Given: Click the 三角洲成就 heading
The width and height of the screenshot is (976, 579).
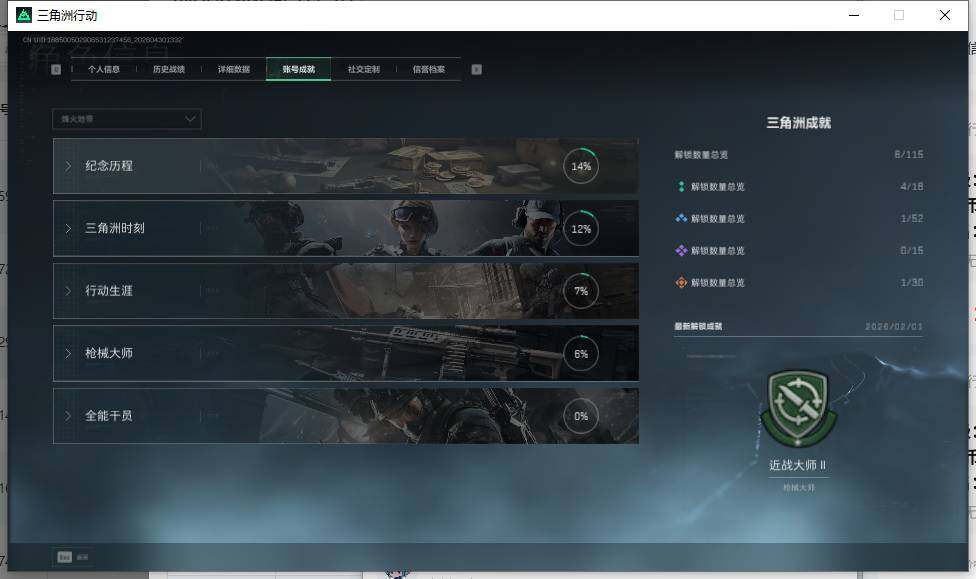Looking at the screenshot, I should [x=799, y=123].
